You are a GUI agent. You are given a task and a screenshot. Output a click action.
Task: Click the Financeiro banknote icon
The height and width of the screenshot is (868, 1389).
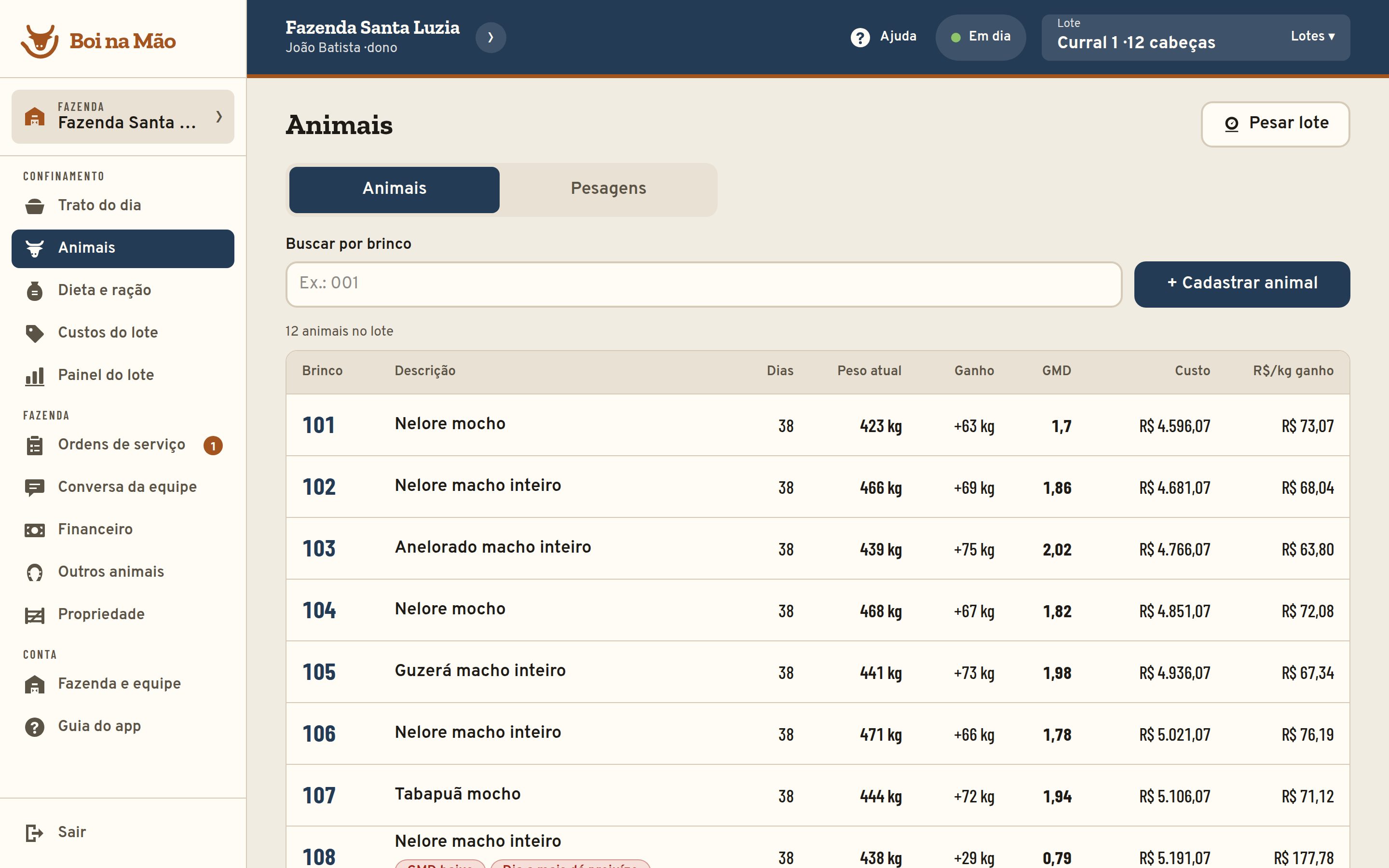coord(34,530)
